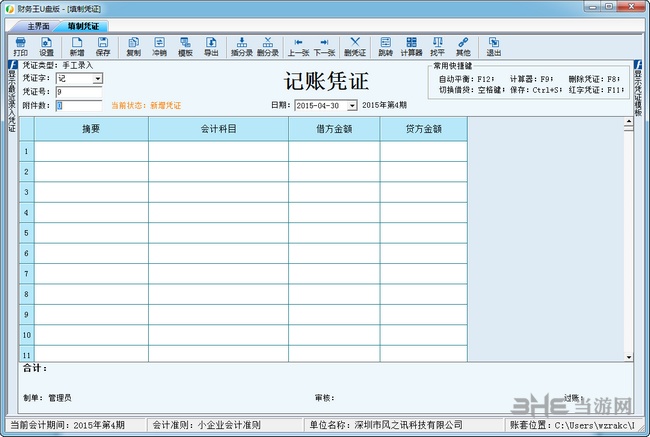Click the 复制 (Copy) toolbar icon

[133, 46]
